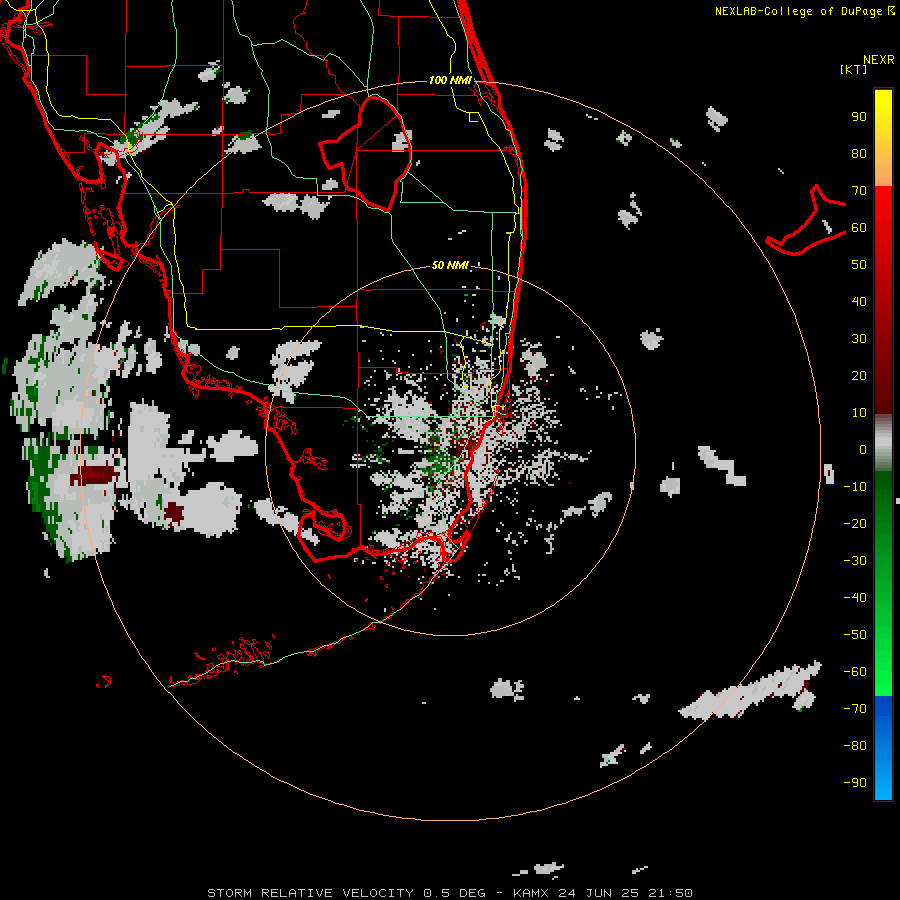Click the -70 knot scale value
The height and width of the screenshot is (900, 900).
coord(855,709)
